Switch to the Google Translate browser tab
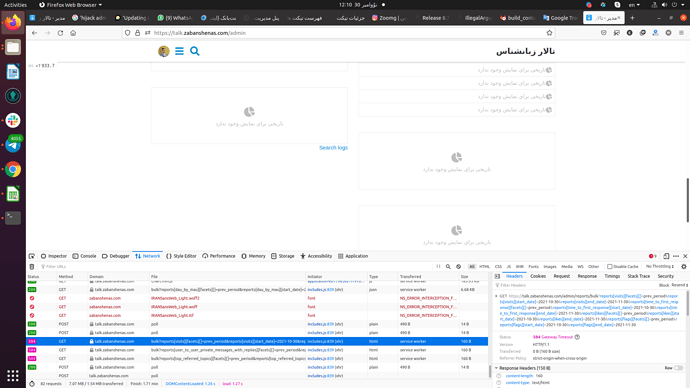The image size is (690, 388). coord(560,18)
